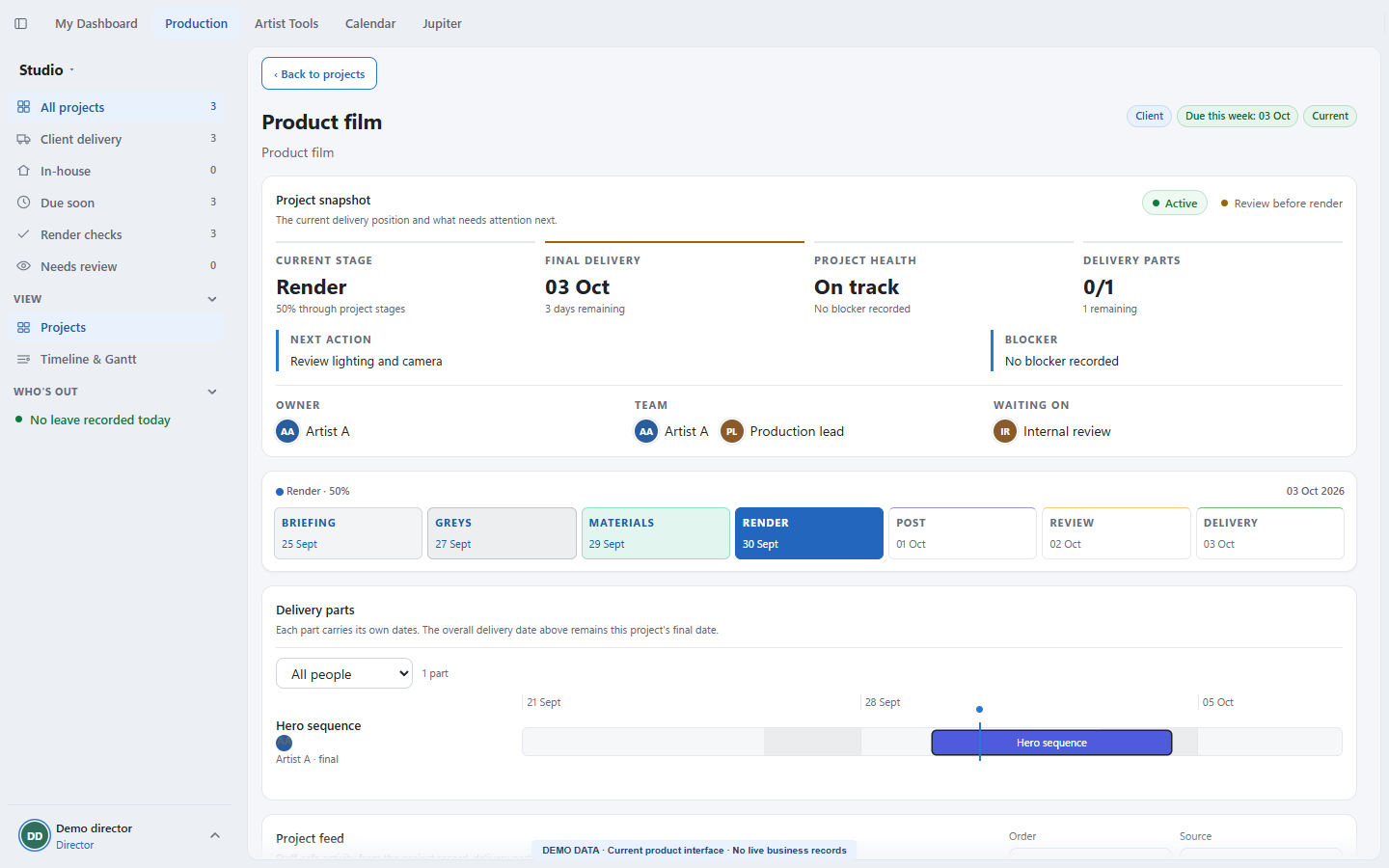Toggle the sidebar panel icon
The image size is (1389, 868).
[21, 23]
